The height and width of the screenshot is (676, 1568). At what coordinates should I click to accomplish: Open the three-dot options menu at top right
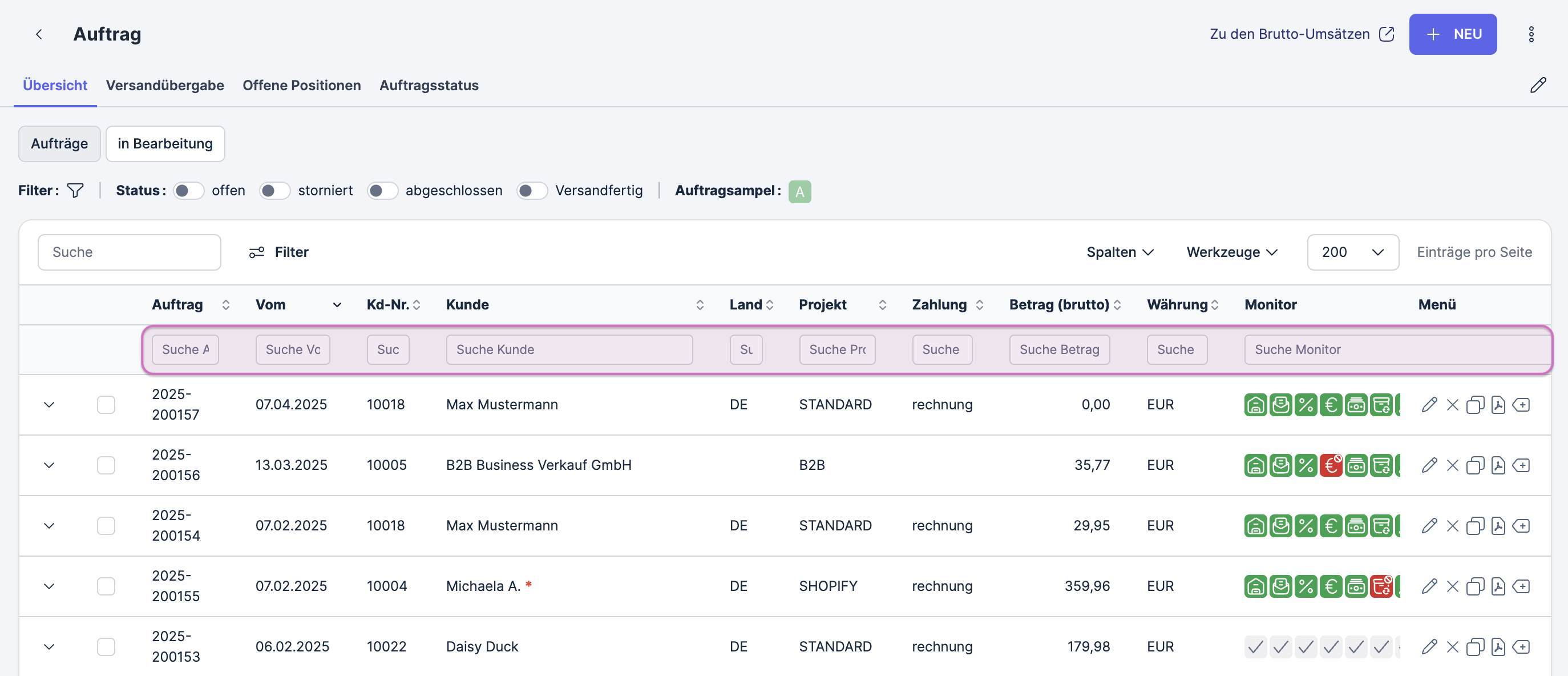[1531, 34]
